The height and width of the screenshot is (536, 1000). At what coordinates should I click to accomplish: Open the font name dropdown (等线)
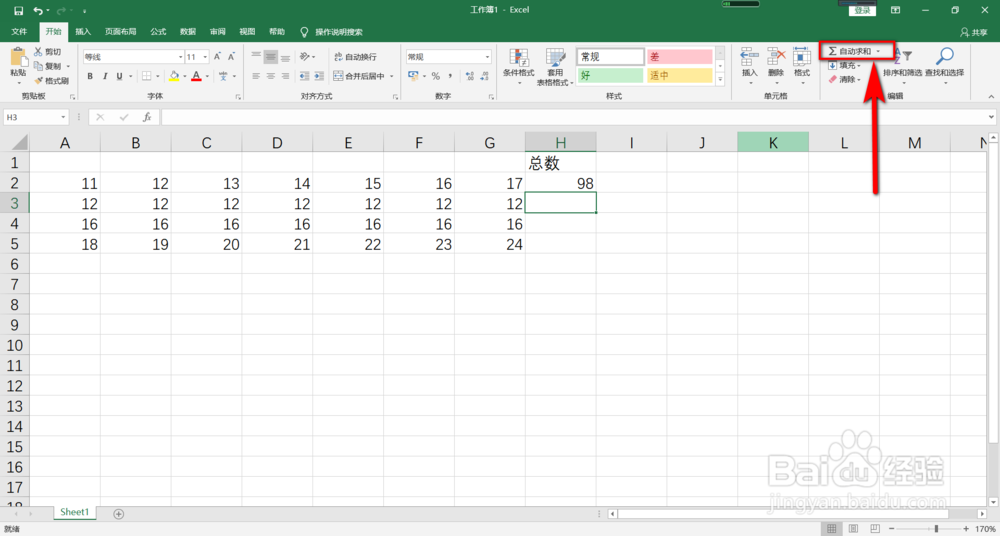coord(180,57)
